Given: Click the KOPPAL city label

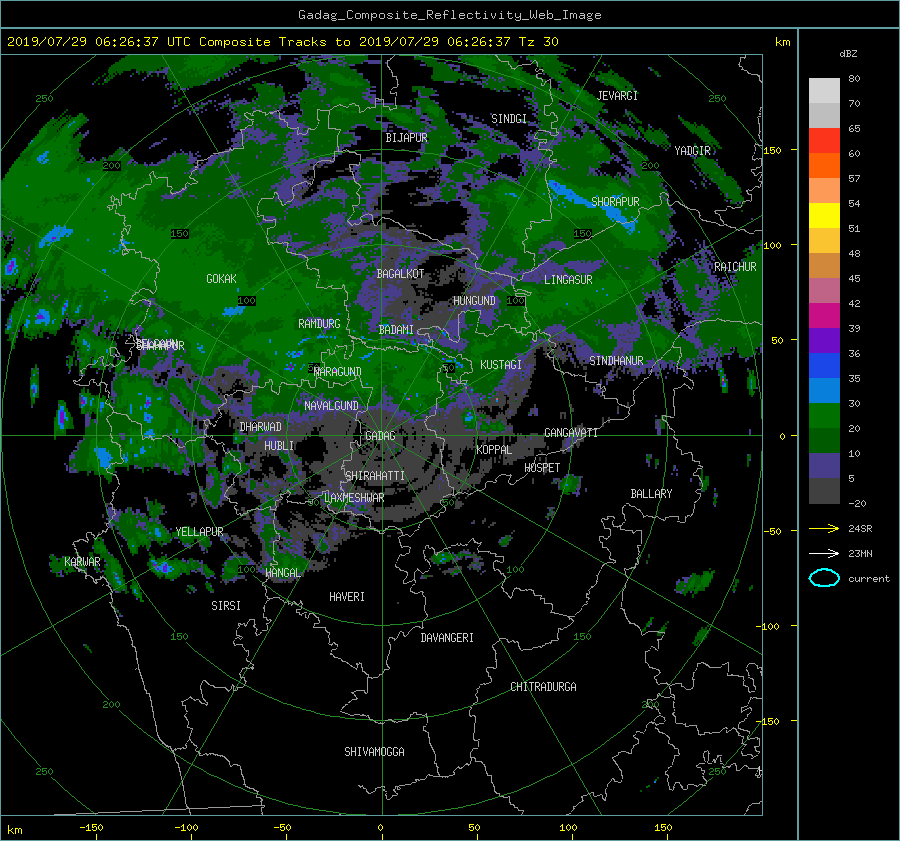Looking at the screenshot, I should (x=494, y=449).
